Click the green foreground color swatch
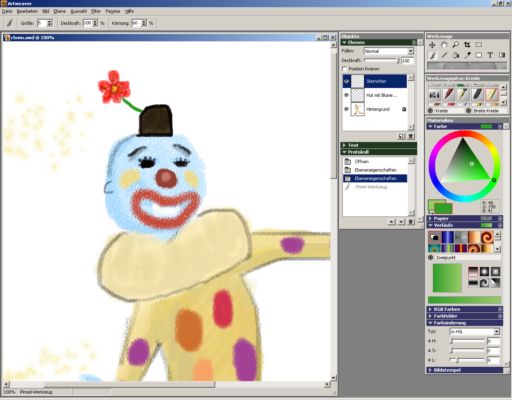This screenshot has height=400, width=512. [444, 209]
